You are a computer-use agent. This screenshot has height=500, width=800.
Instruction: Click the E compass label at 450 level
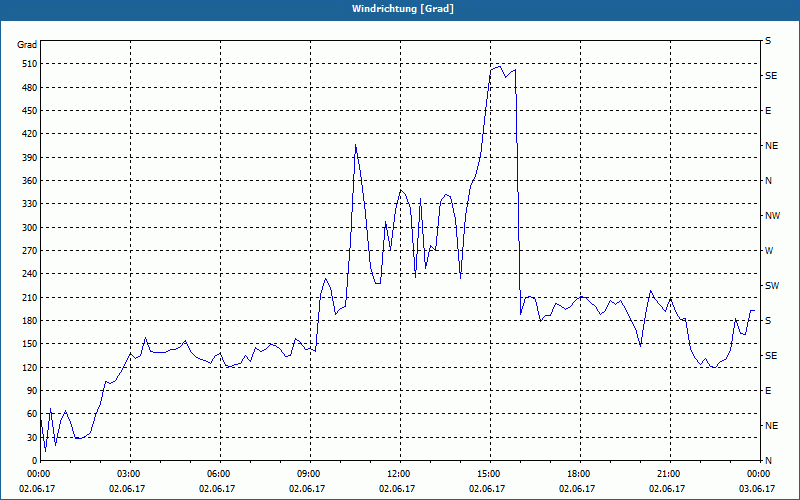768,111
